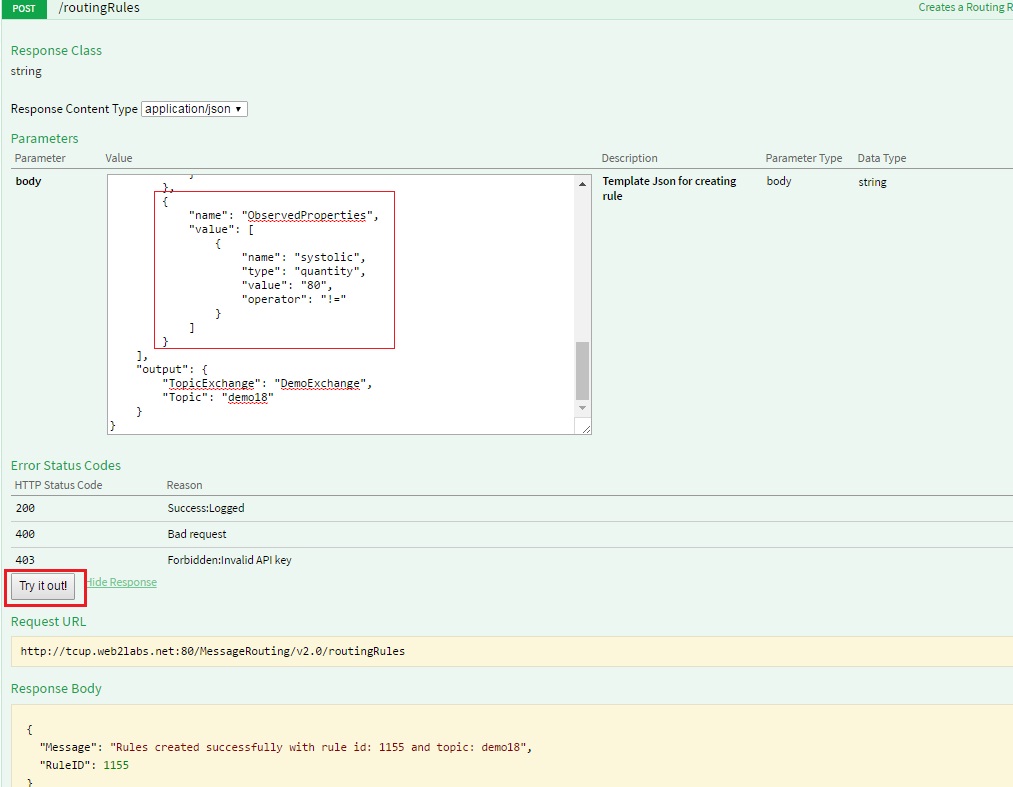Click the Parameters section heading
The width and height of the screenshot is (1013, 787).
(45, 138)
